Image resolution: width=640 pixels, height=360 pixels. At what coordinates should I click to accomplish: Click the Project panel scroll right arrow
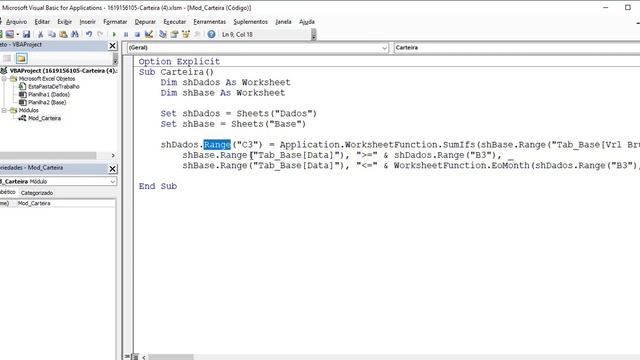click(x=113, y=156)
